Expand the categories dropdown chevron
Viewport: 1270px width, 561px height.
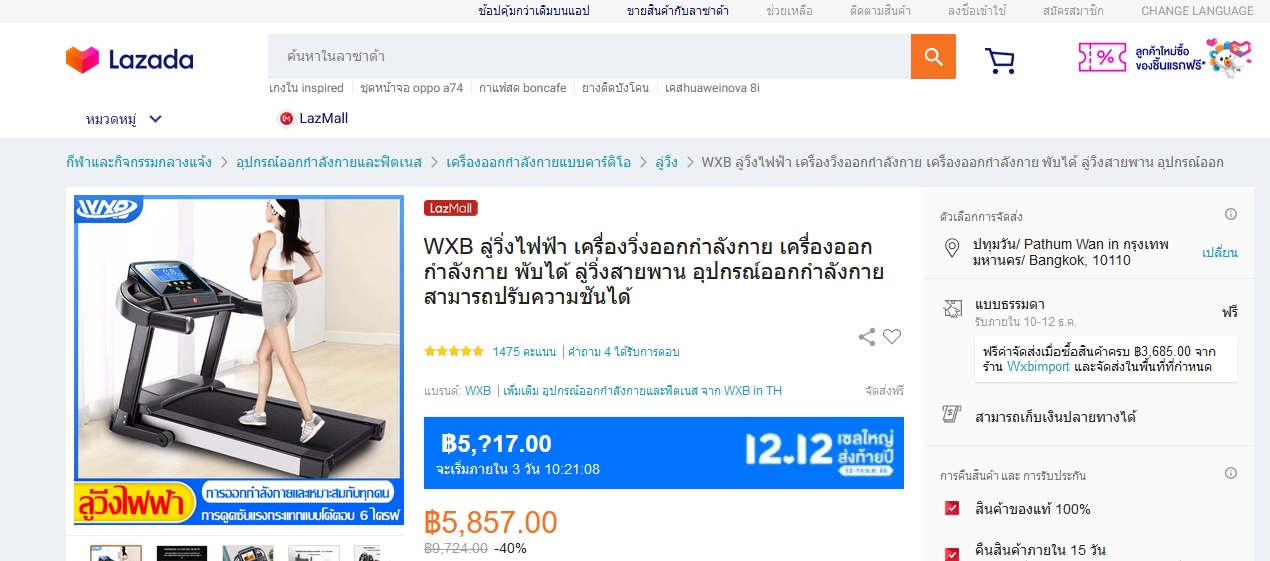click(156, 119)
